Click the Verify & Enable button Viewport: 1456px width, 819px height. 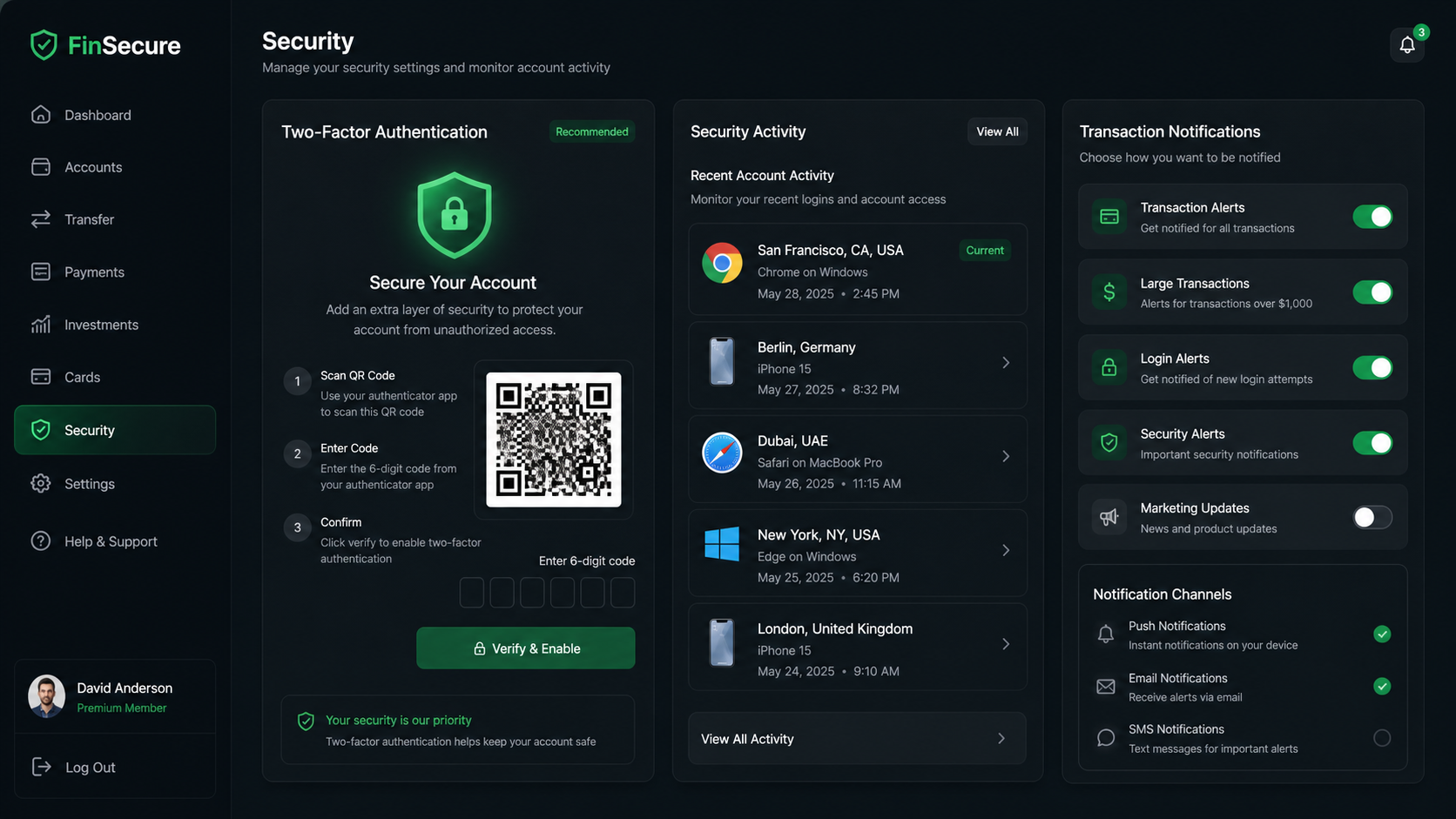(x=526, y=648)
